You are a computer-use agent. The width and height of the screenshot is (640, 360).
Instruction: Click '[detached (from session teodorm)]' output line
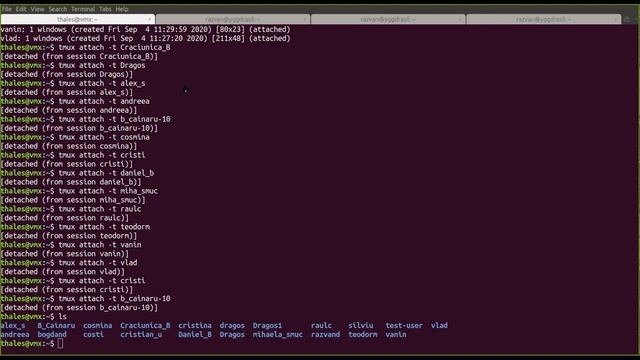click(x=69, y=236)
